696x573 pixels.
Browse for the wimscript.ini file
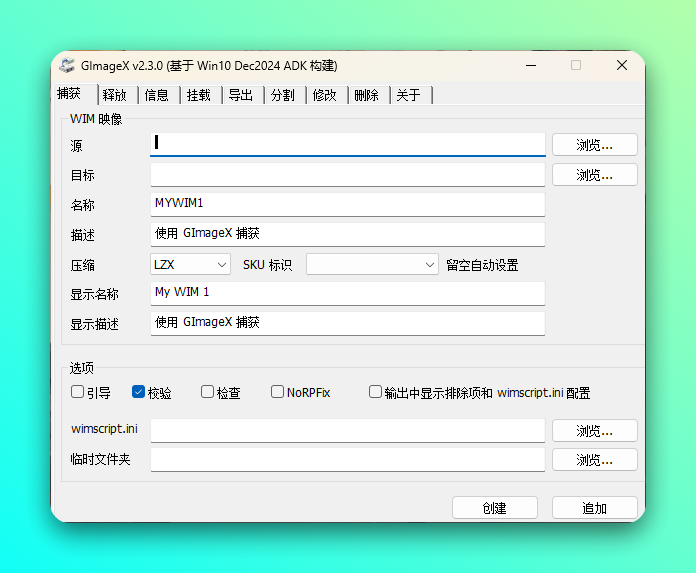click(x=595, y=431)
